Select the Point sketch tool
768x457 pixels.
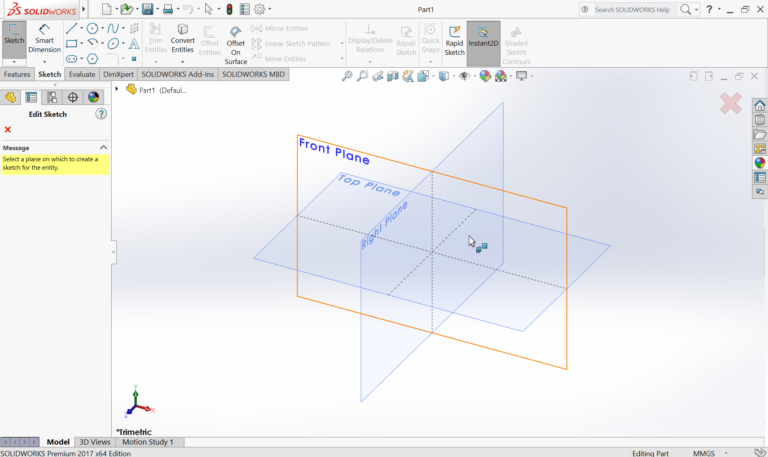click(x=134, y=59)
